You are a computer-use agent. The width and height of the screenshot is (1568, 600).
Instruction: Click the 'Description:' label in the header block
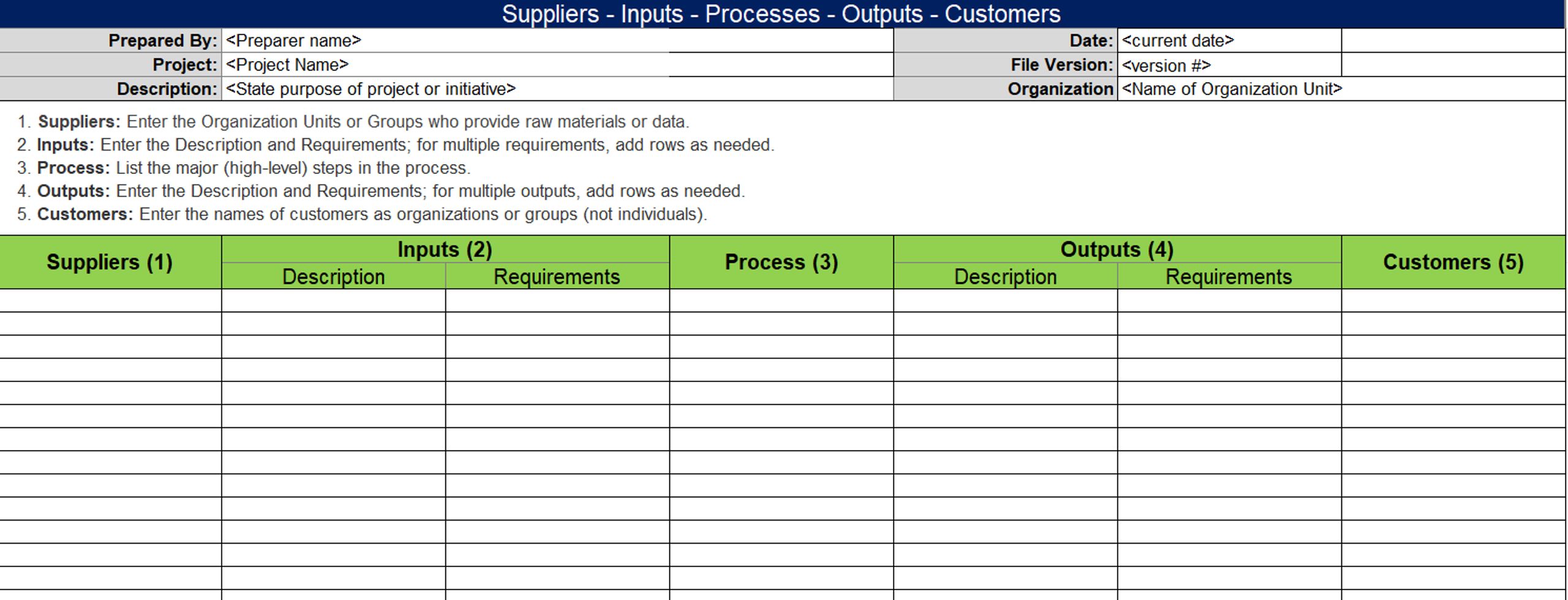(x=110, y=89)
